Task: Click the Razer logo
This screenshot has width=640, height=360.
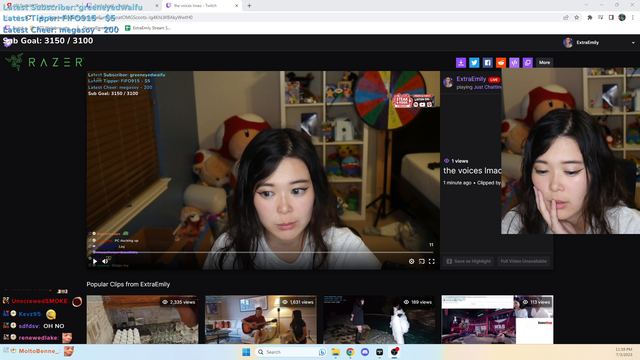Action: pos(44,62)
